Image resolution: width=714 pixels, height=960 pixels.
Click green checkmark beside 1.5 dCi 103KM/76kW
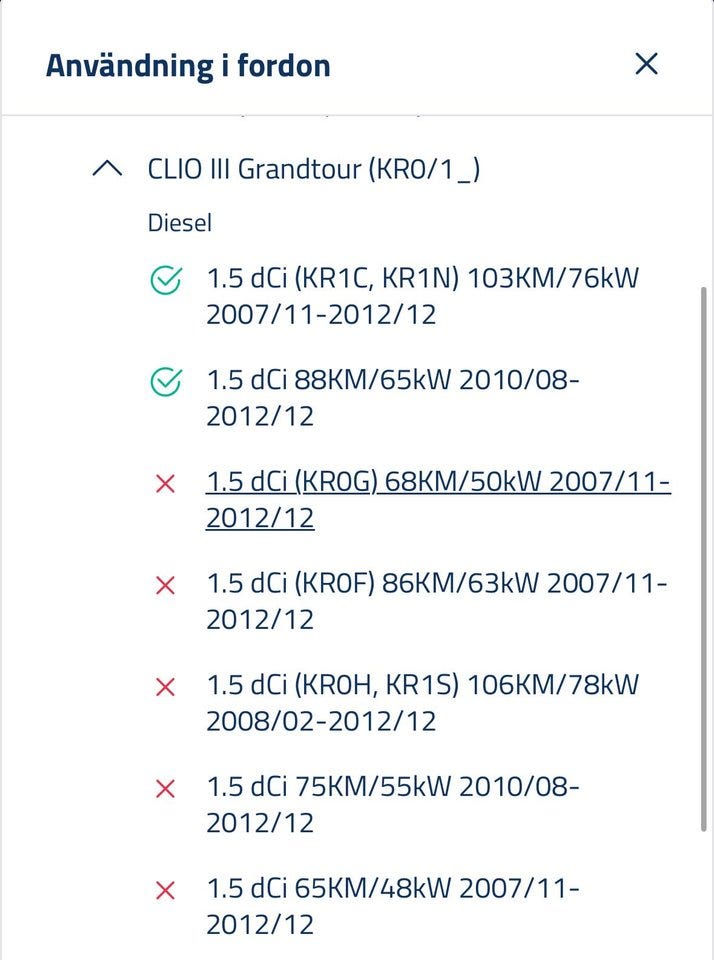[166, 283]
